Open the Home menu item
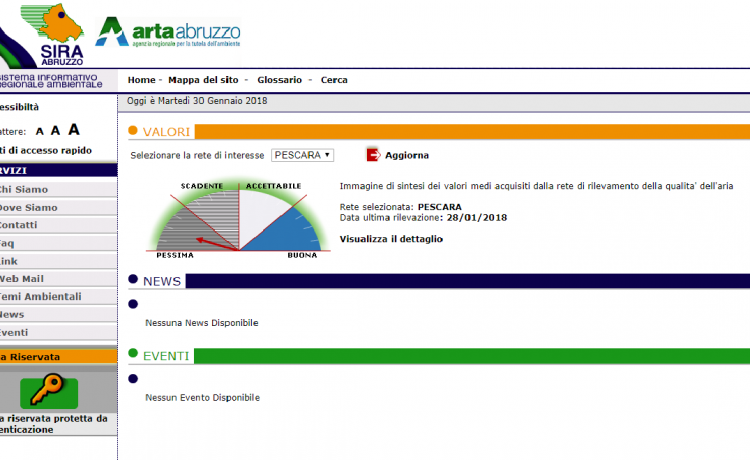Image resolution: width=750 pixels, height=460 pixels. (x=142, y=80)
